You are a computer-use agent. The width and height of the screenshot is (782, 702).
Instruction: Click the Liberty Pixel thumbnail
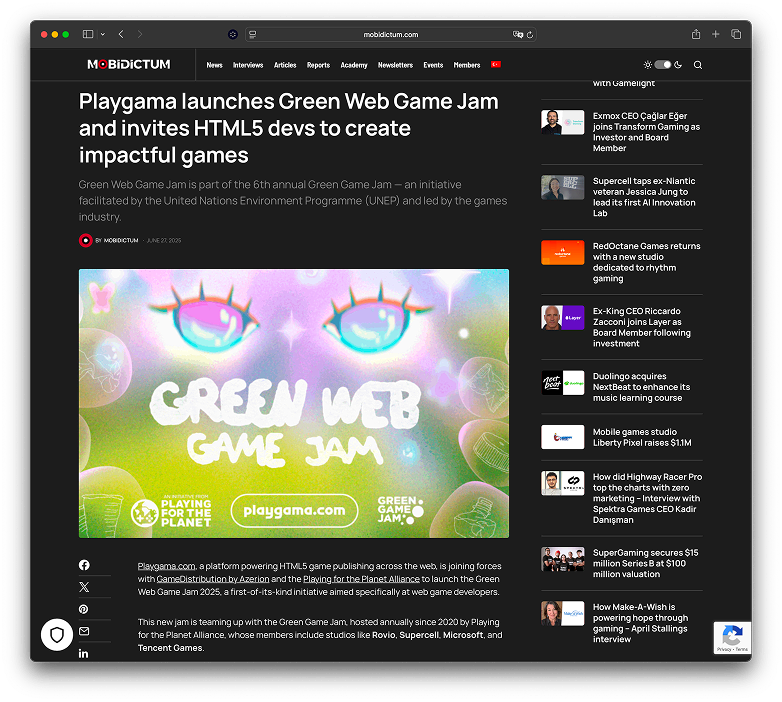pyautogui.click(x=563, y=437)
